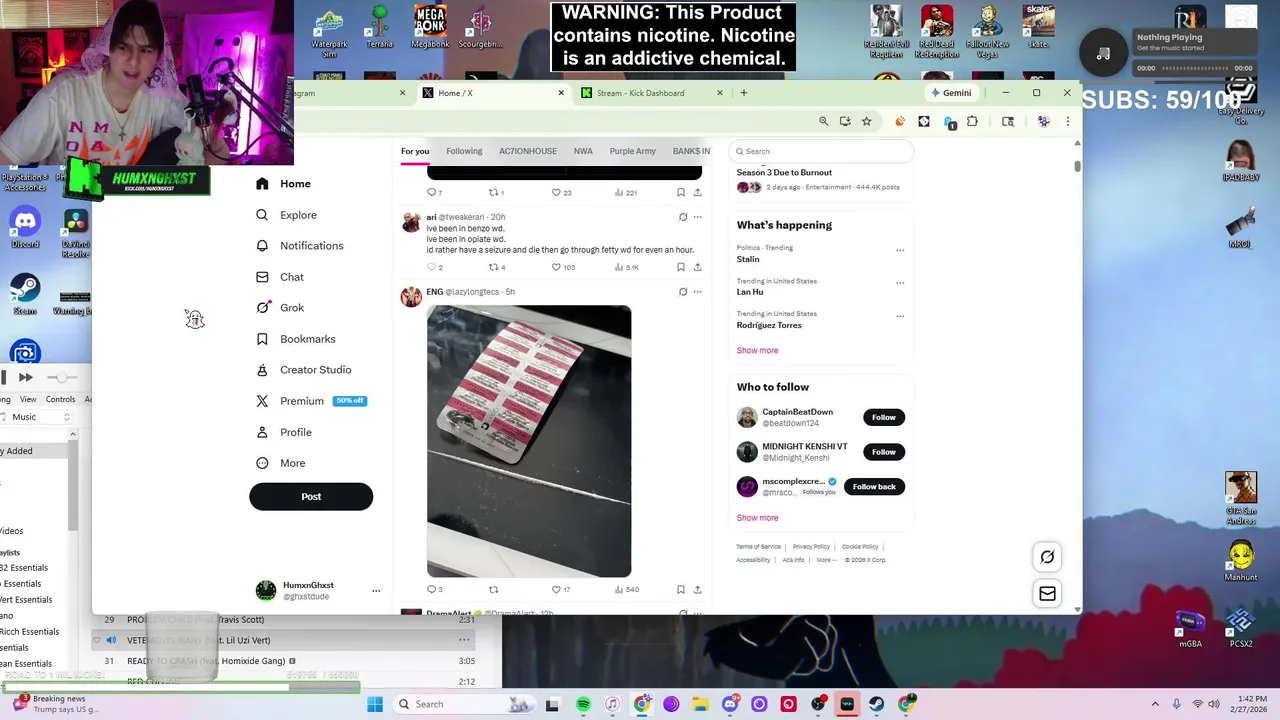This screenshot has width=1280, height=720.
Task: Open Discord from the taskbar
Action: click(730, 704)
